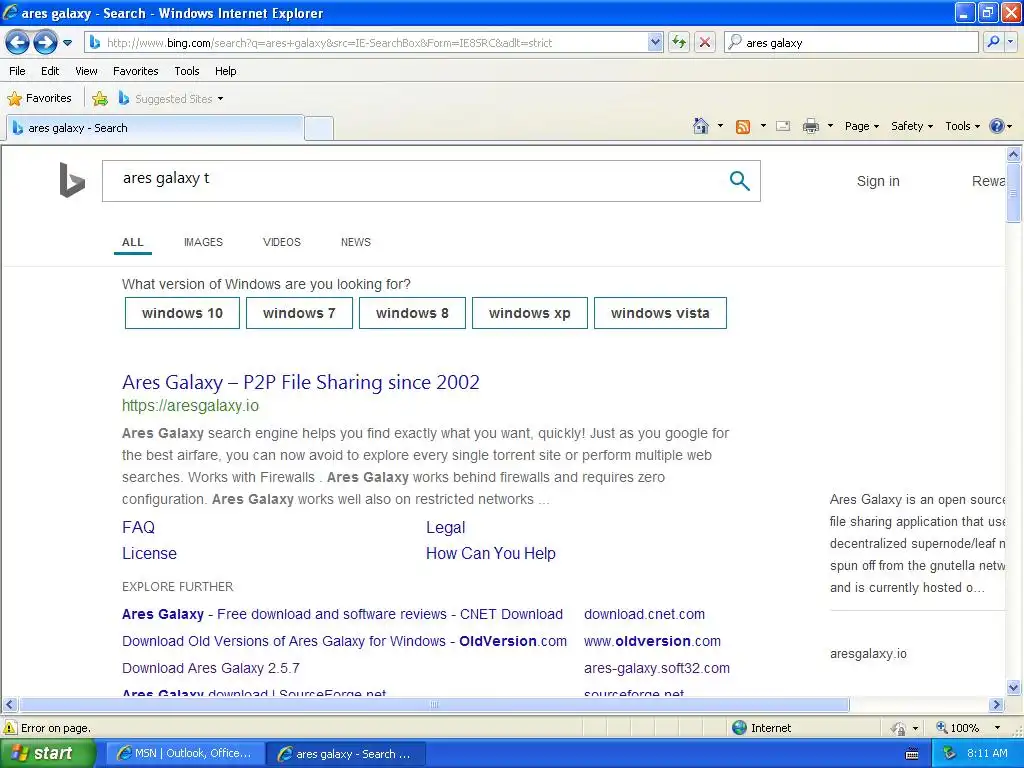Open the Windows start button
Image resolution: width=1024 pixels, height=768 pixels.
(48, 753)
